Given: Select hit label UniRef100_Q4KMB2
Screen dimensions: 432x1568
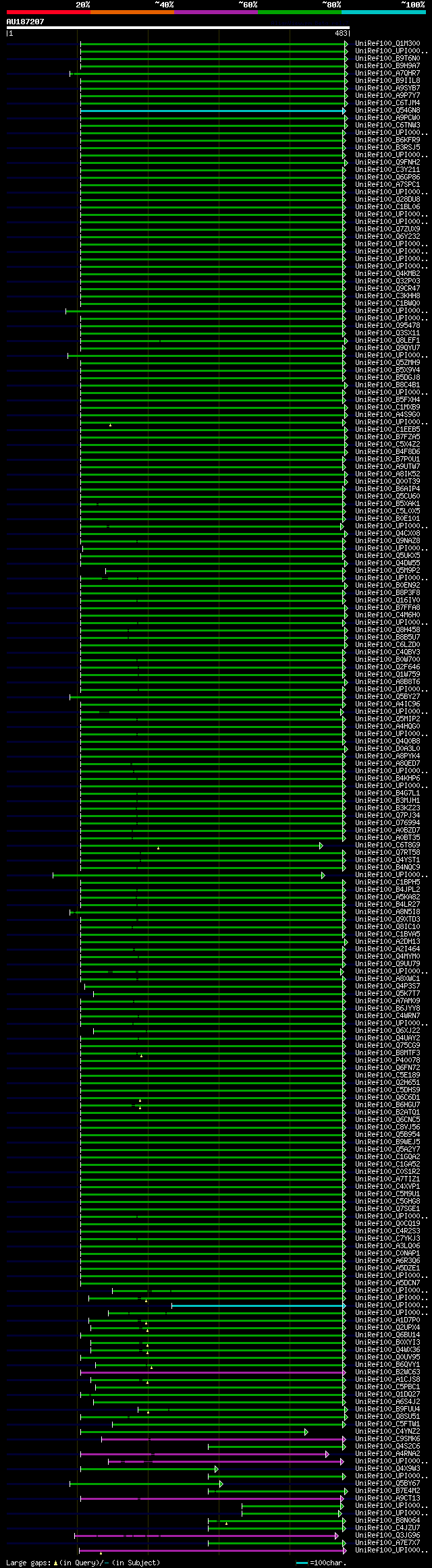Looking at the screenshot, I should tap(387, 274).
